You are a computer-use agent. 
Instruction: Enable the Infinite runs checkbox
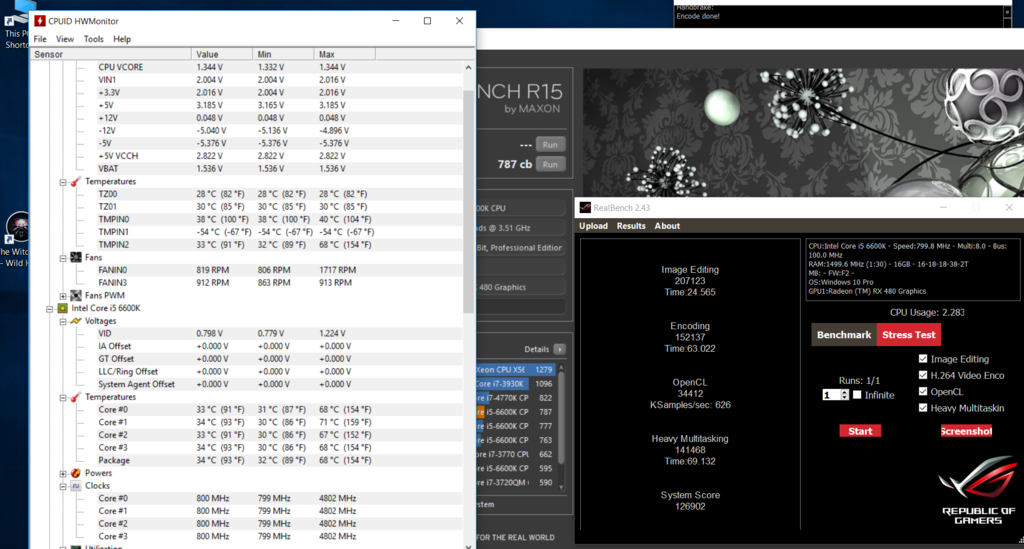tap(857, 394)
